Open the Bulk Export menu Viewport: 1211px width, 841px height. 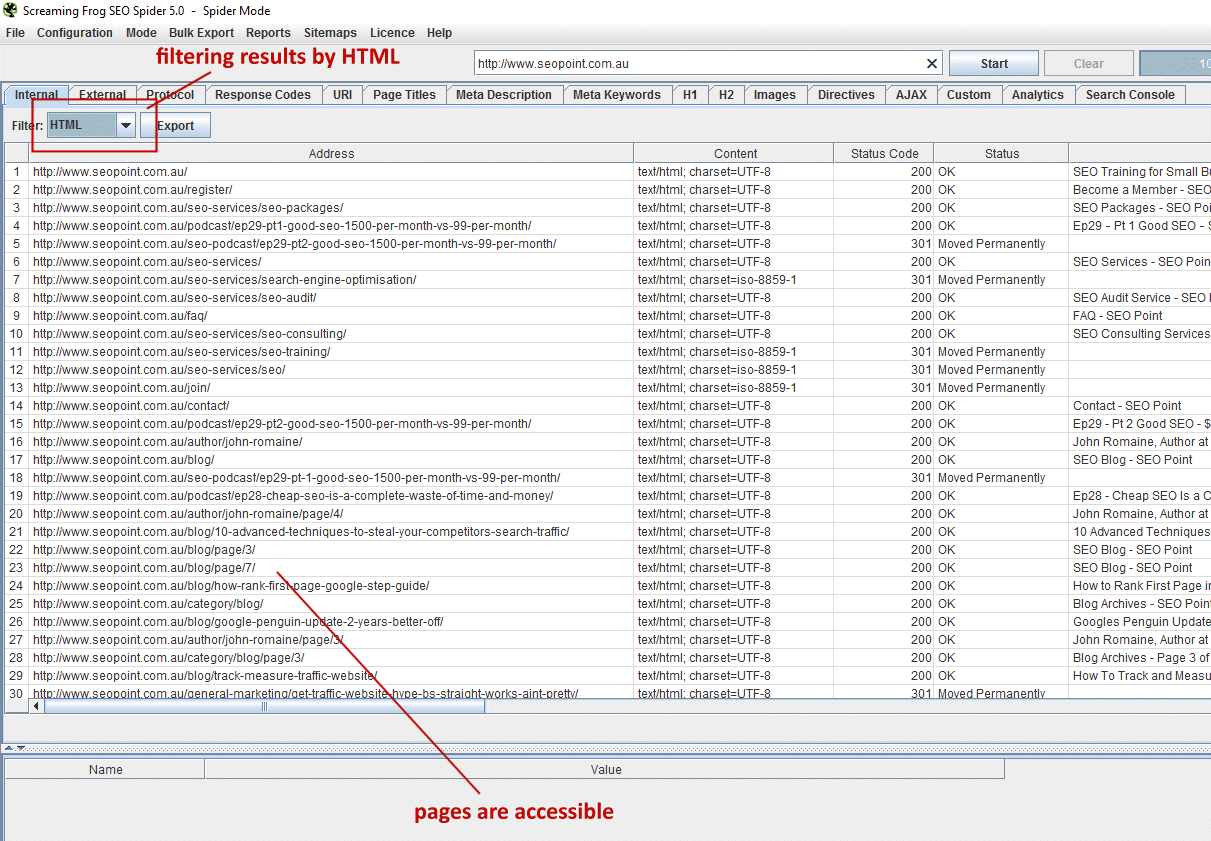(201, 33)
